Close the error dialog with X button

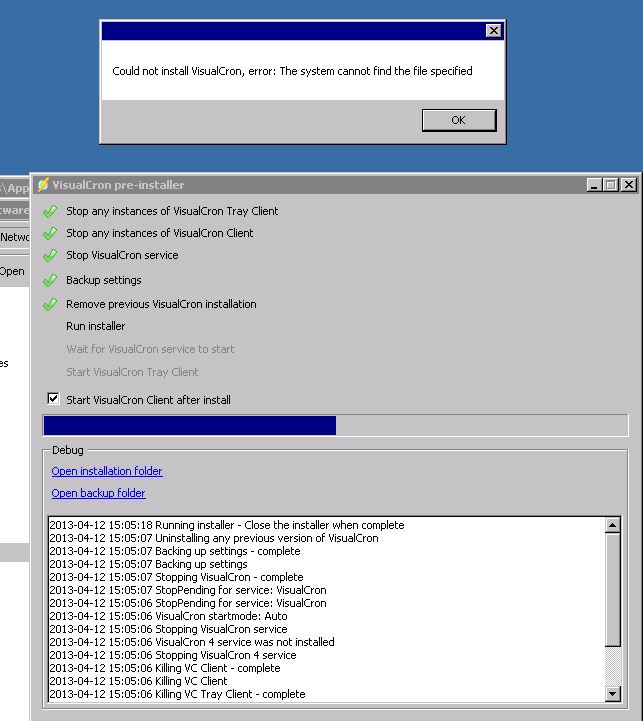pyautogui.click(x=493, y=31)
